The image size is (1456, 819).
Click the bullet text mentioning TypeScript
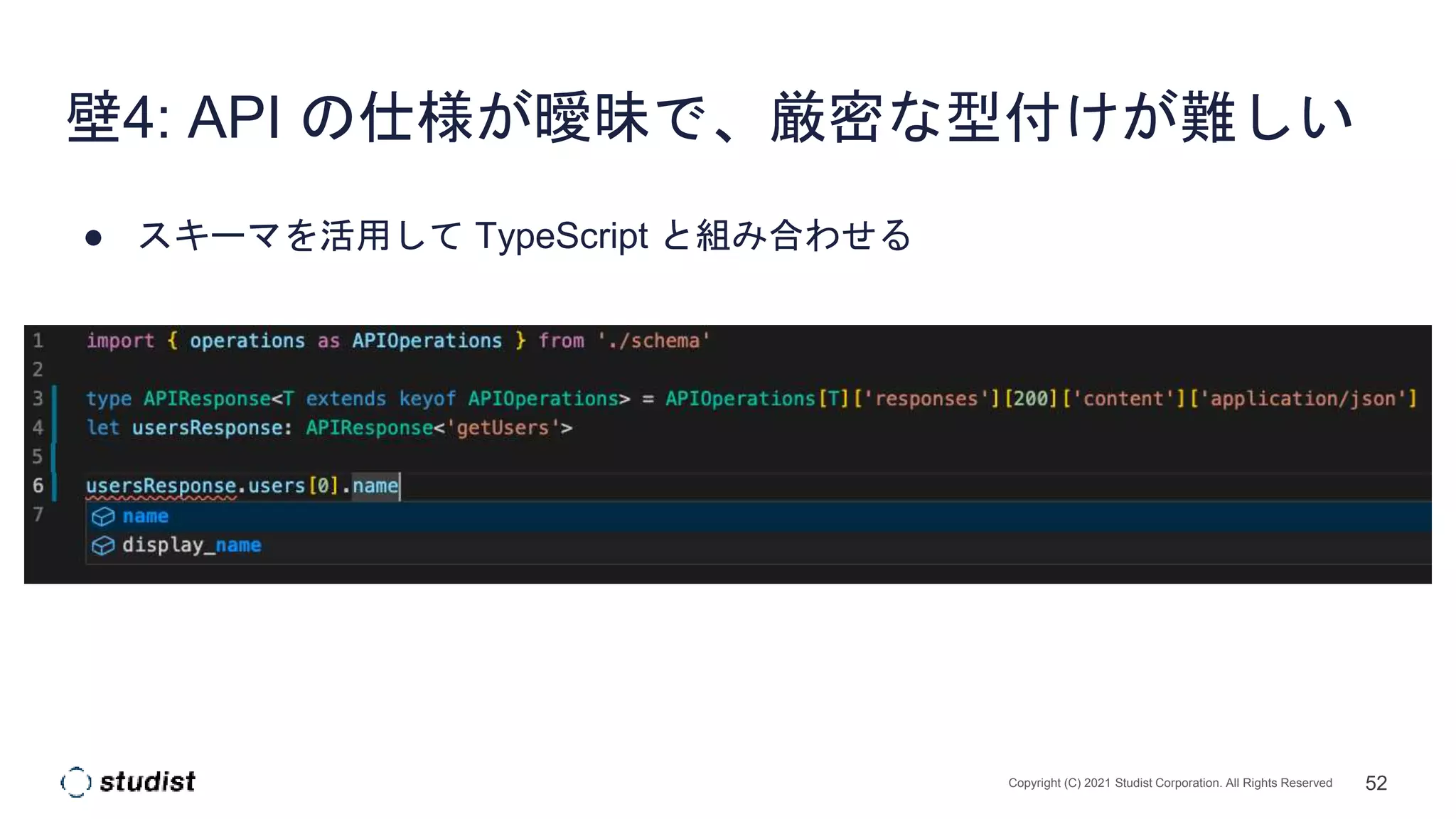click(x=525, y=235)
